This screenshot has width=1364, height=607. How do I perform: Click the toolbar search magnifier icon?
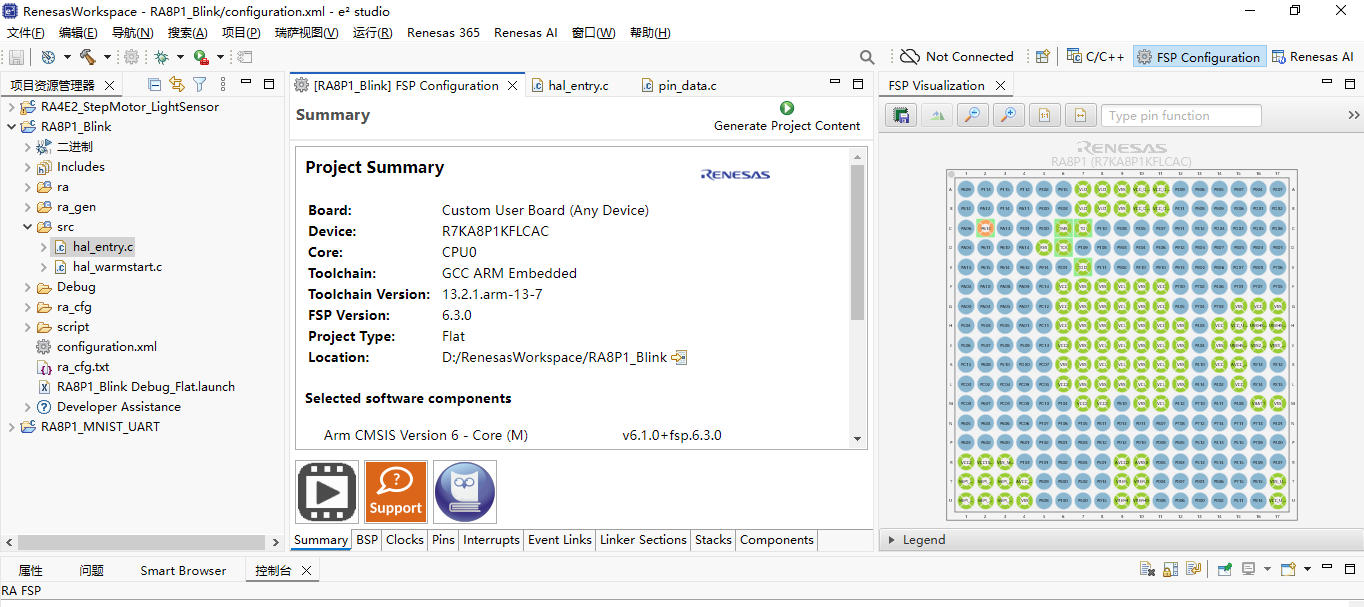[867, 57]
